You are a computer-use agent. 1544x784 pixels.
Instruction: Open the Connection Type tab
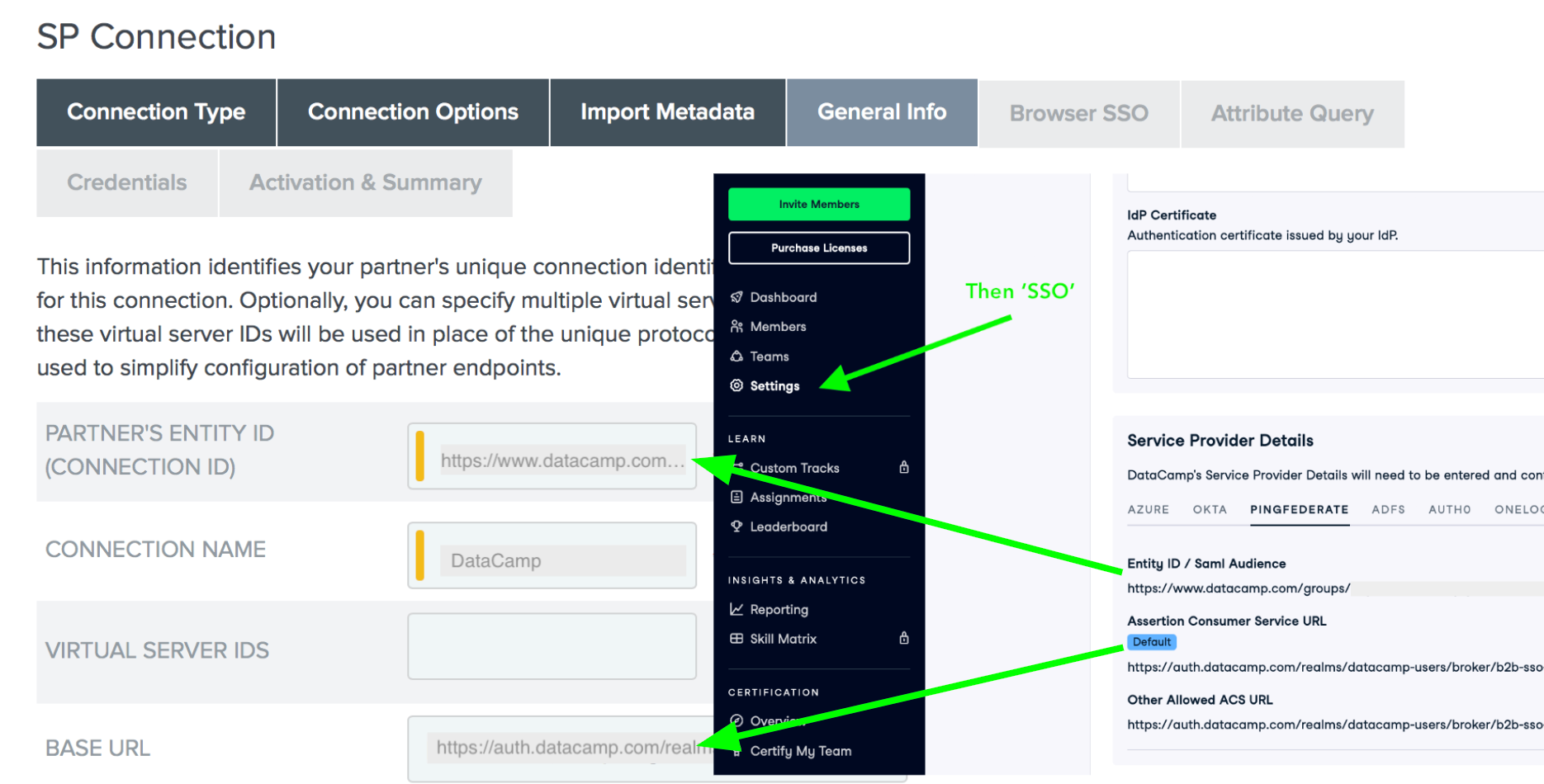[x=156, y=112]
